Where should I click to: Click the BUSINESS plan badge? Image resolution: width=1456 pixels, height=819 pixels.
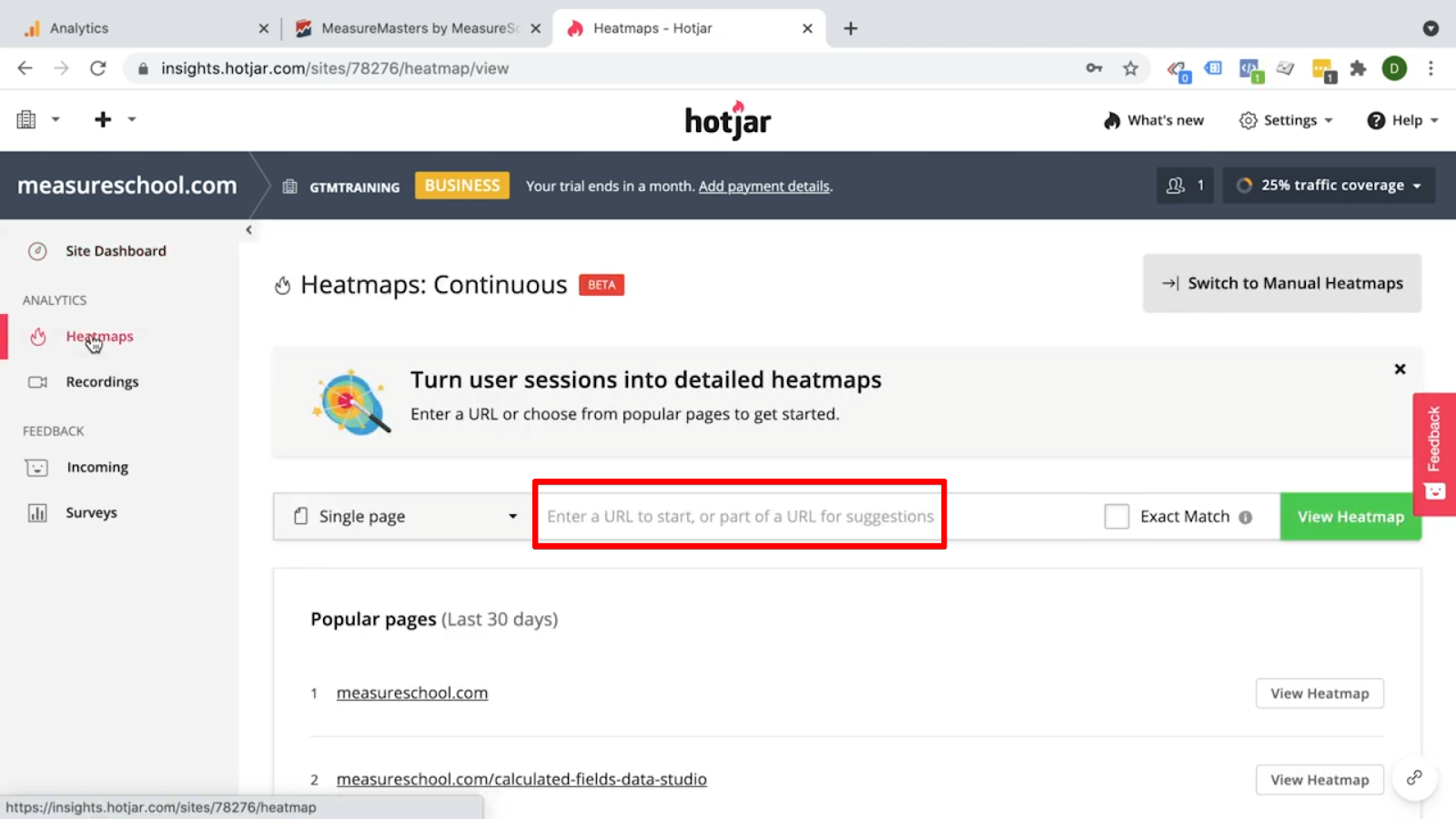tap(462, 186)
